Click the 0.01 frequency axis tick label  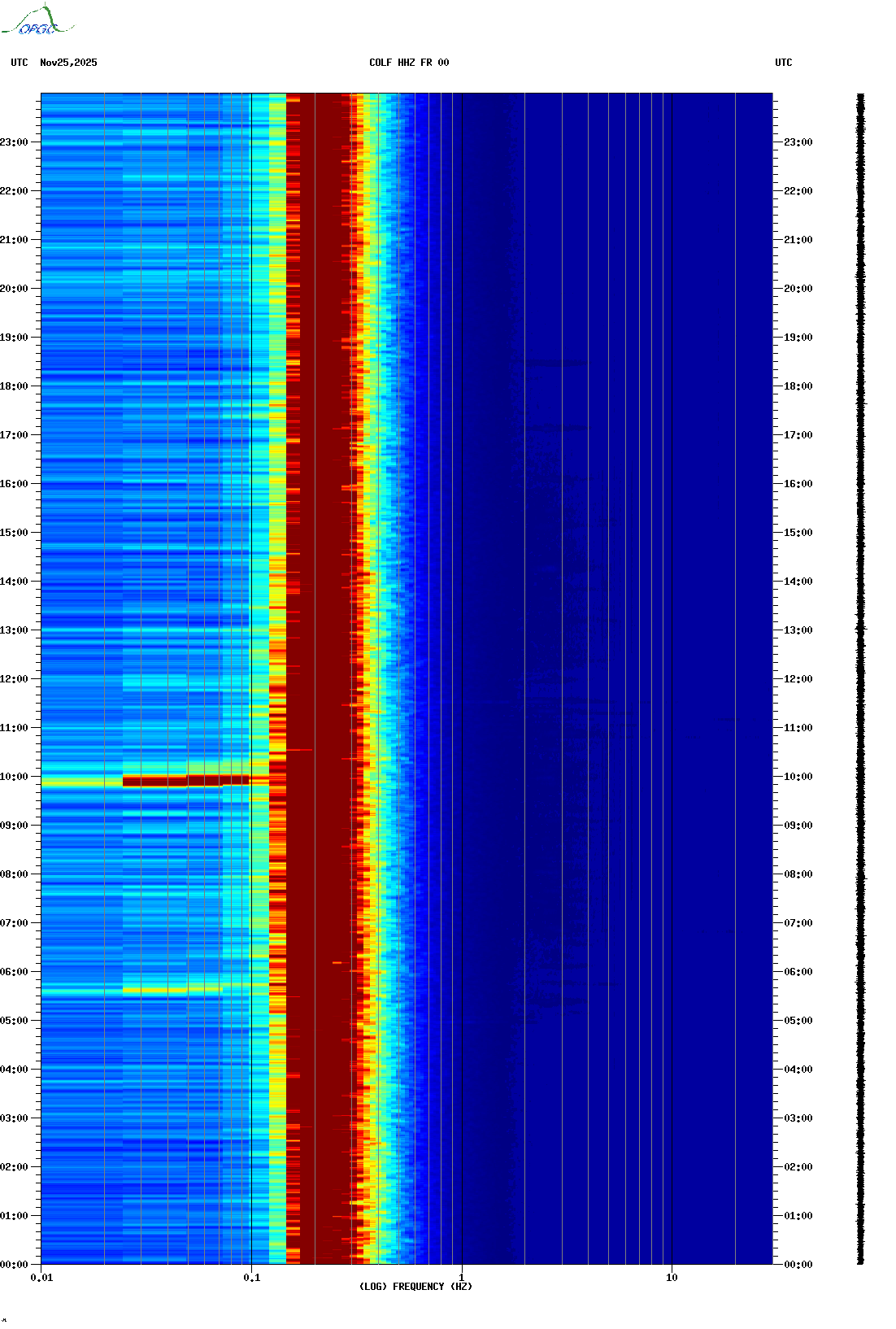41,1278
